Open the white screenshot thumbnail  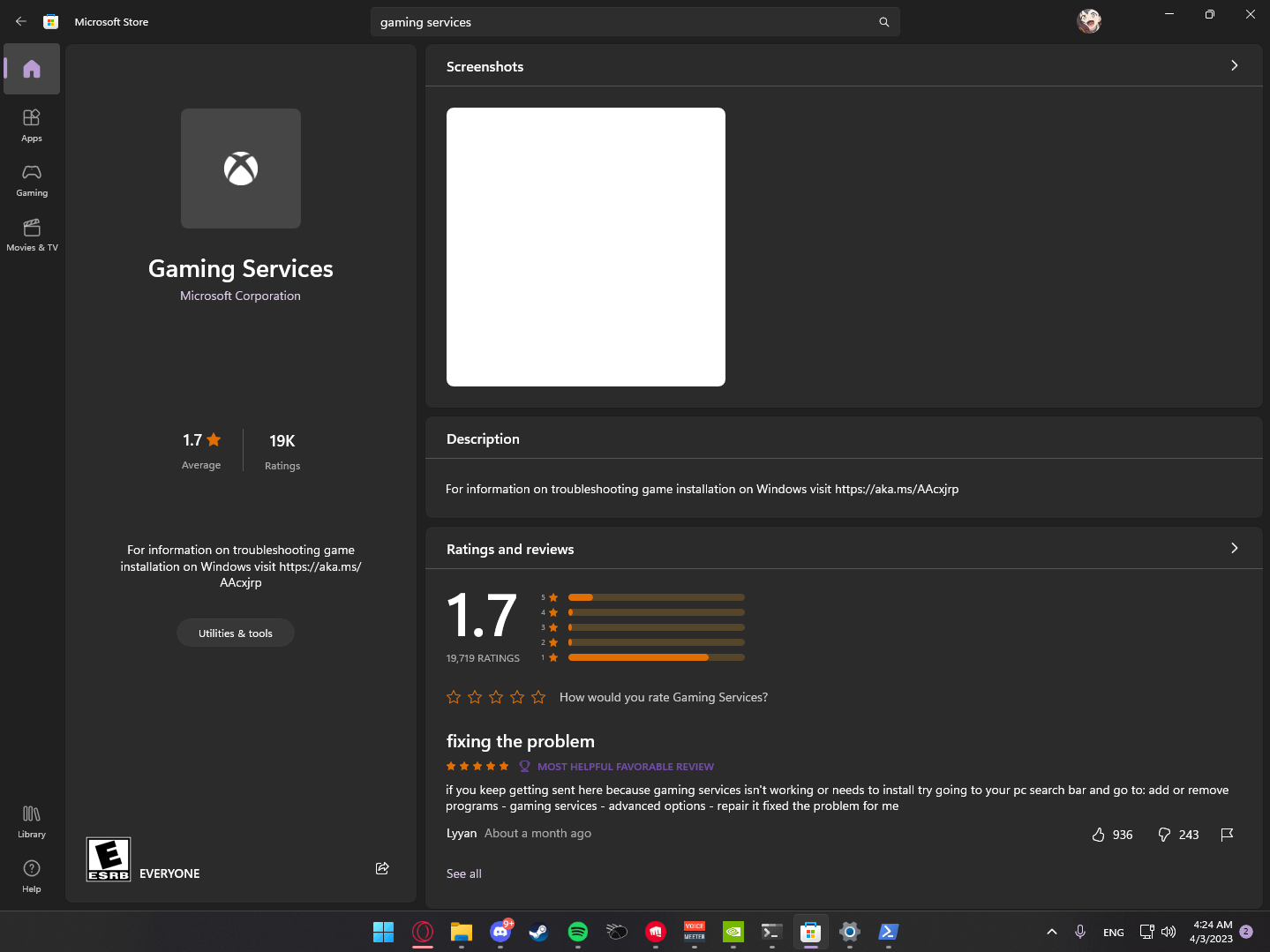point(586,247)
